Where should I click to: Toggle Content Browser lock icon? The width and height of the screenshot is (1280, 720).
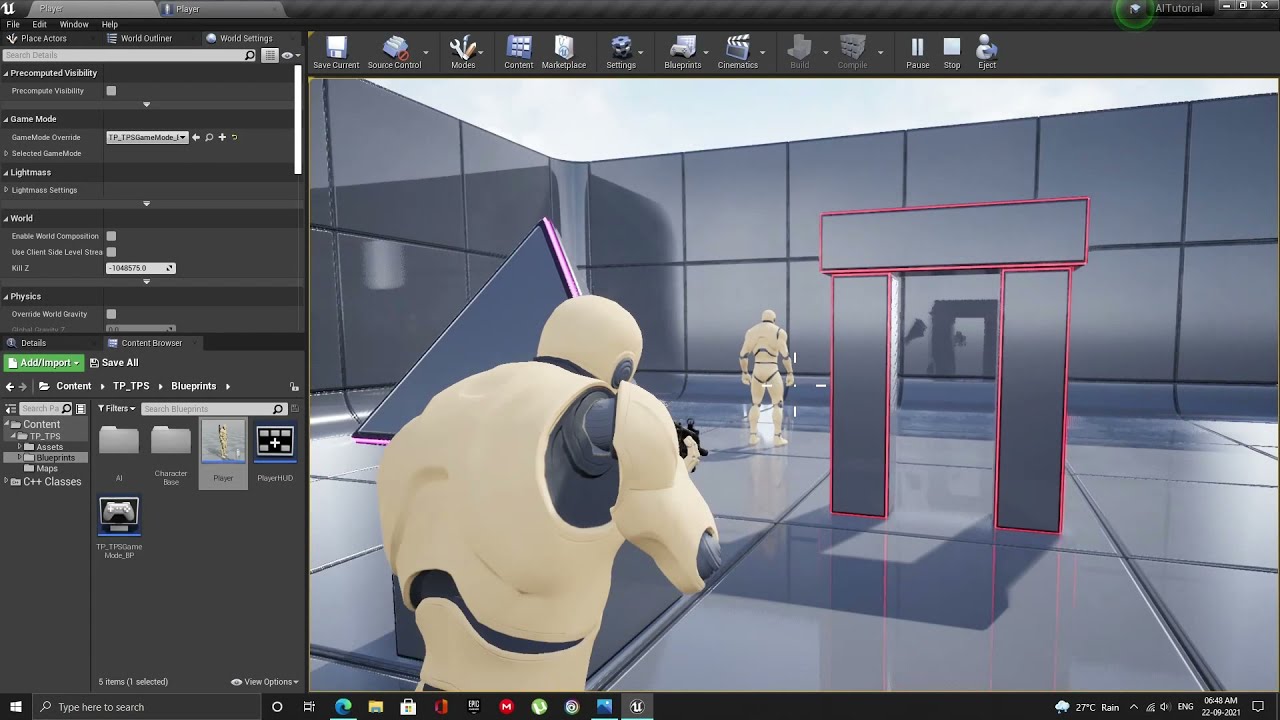(294, 387)
